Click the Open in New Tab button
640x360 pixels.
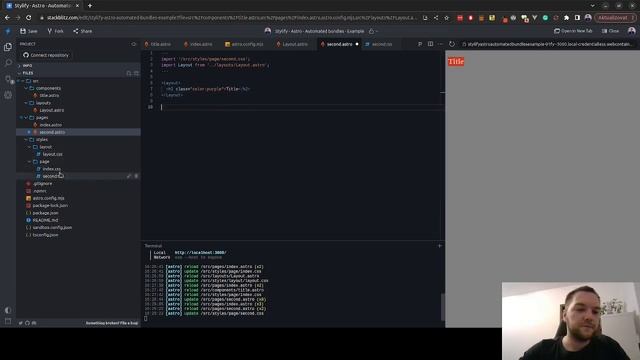tap(573, 31)
